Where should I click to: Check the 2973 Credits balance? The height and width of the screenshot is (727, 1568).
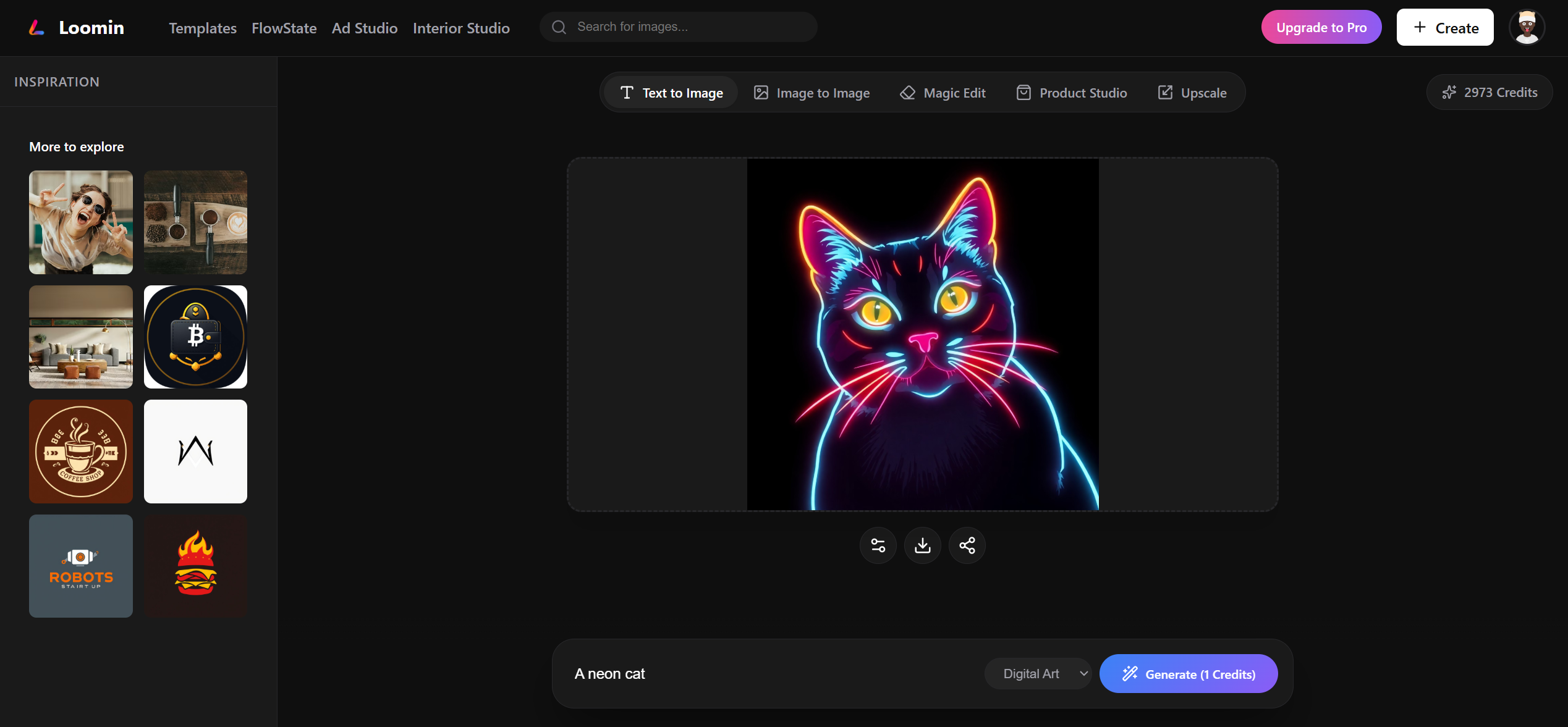1489,92
